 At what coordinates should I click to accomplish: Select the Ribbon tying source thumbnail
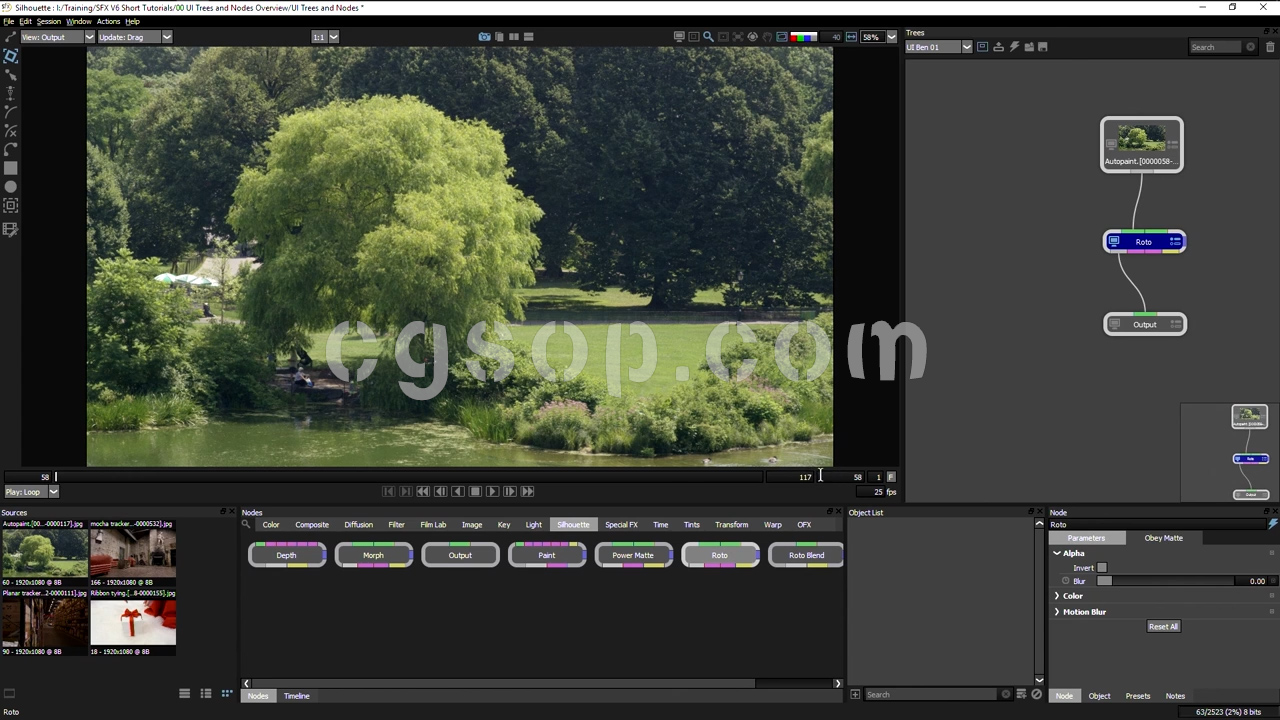coord(133,623)
